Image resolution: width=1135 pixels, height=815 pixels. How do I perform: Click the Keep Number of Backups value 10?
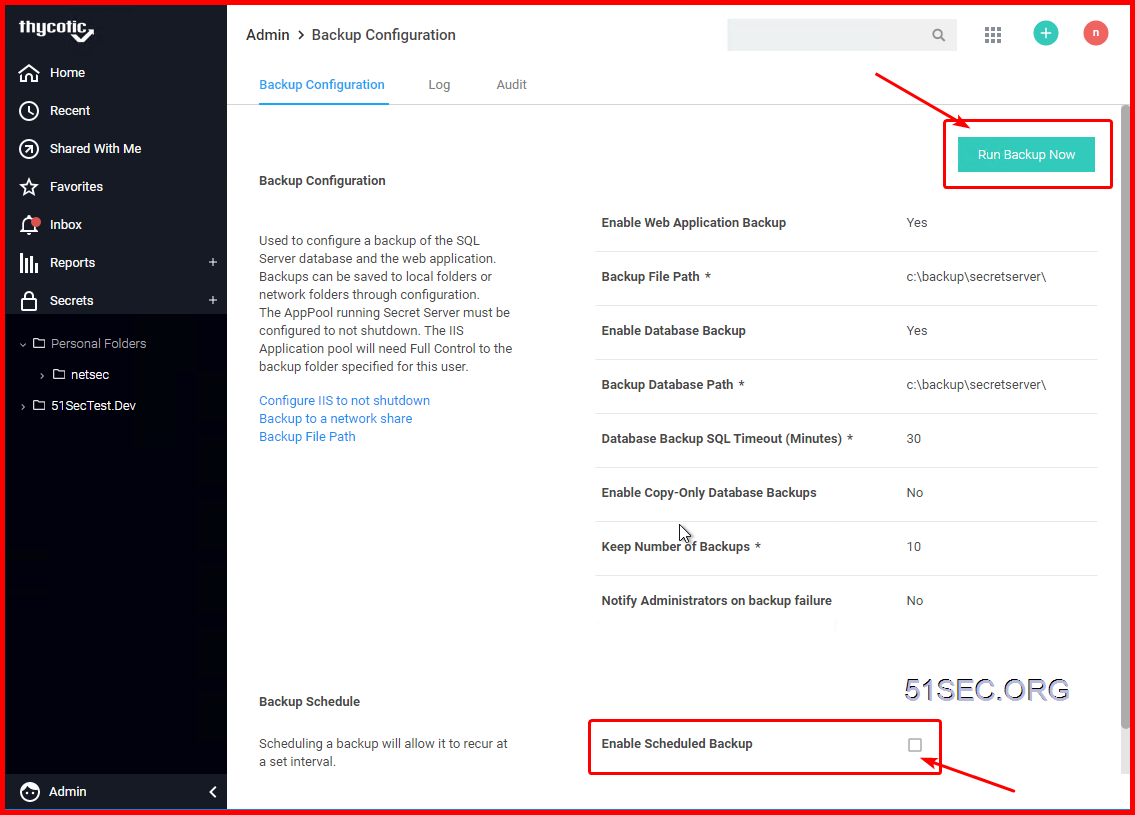[x=914, y=546]
